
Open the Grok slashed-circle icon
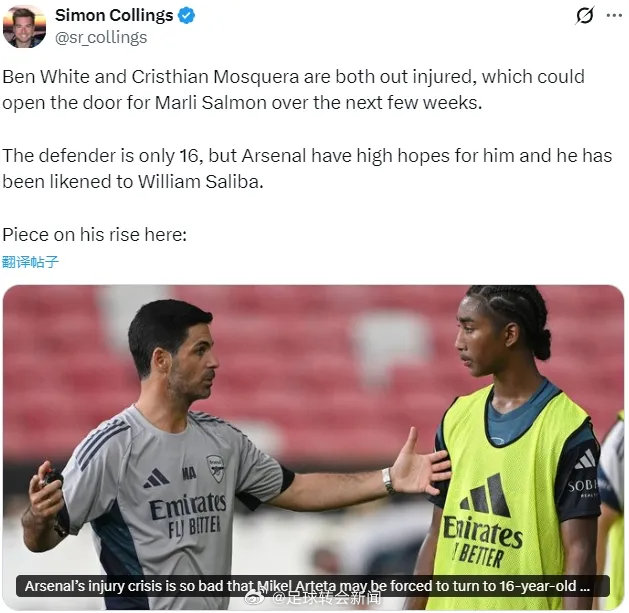tap(584, 16)
